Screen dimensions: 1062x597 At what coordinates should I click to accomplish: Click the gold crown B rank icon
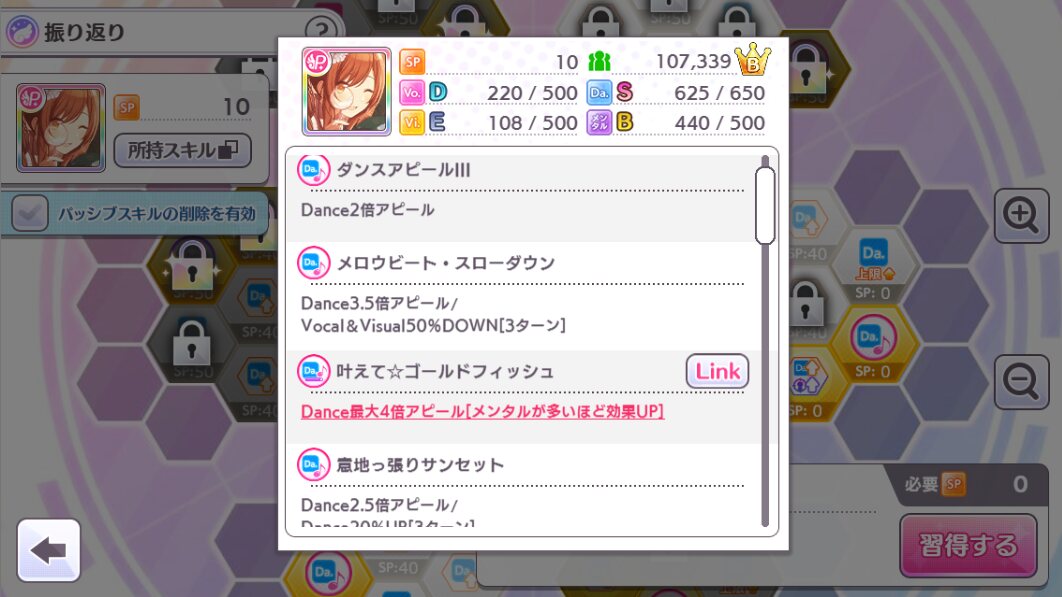pos(752,59)
